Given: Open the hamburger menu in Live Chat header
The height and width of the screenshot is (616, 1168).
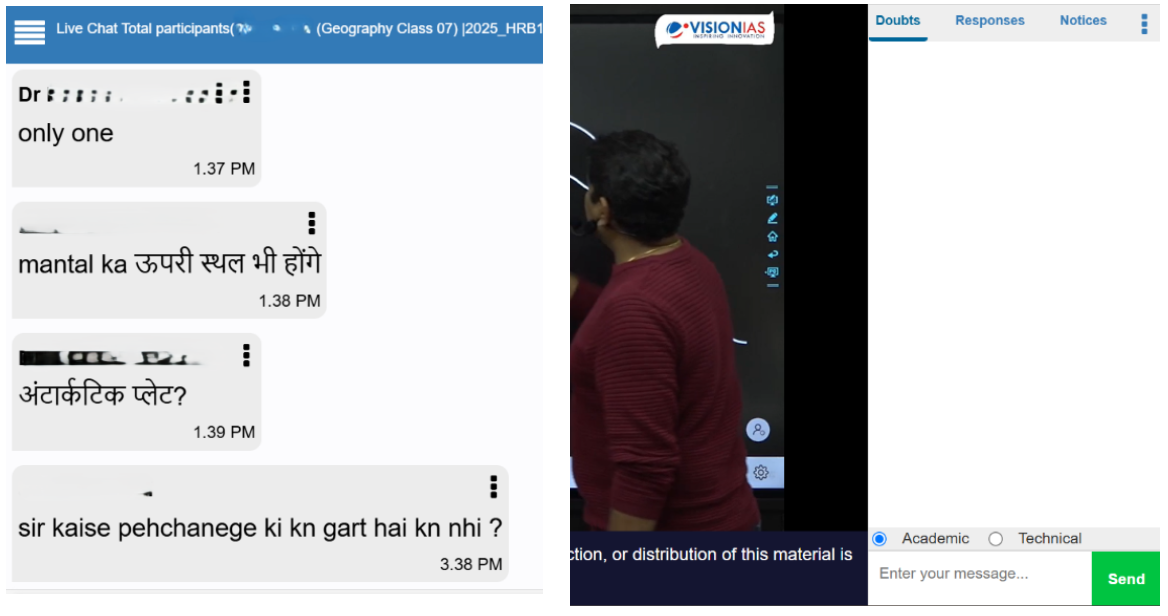Looking at the screenshot, I should pyautogui.click(x=30, y=32).
